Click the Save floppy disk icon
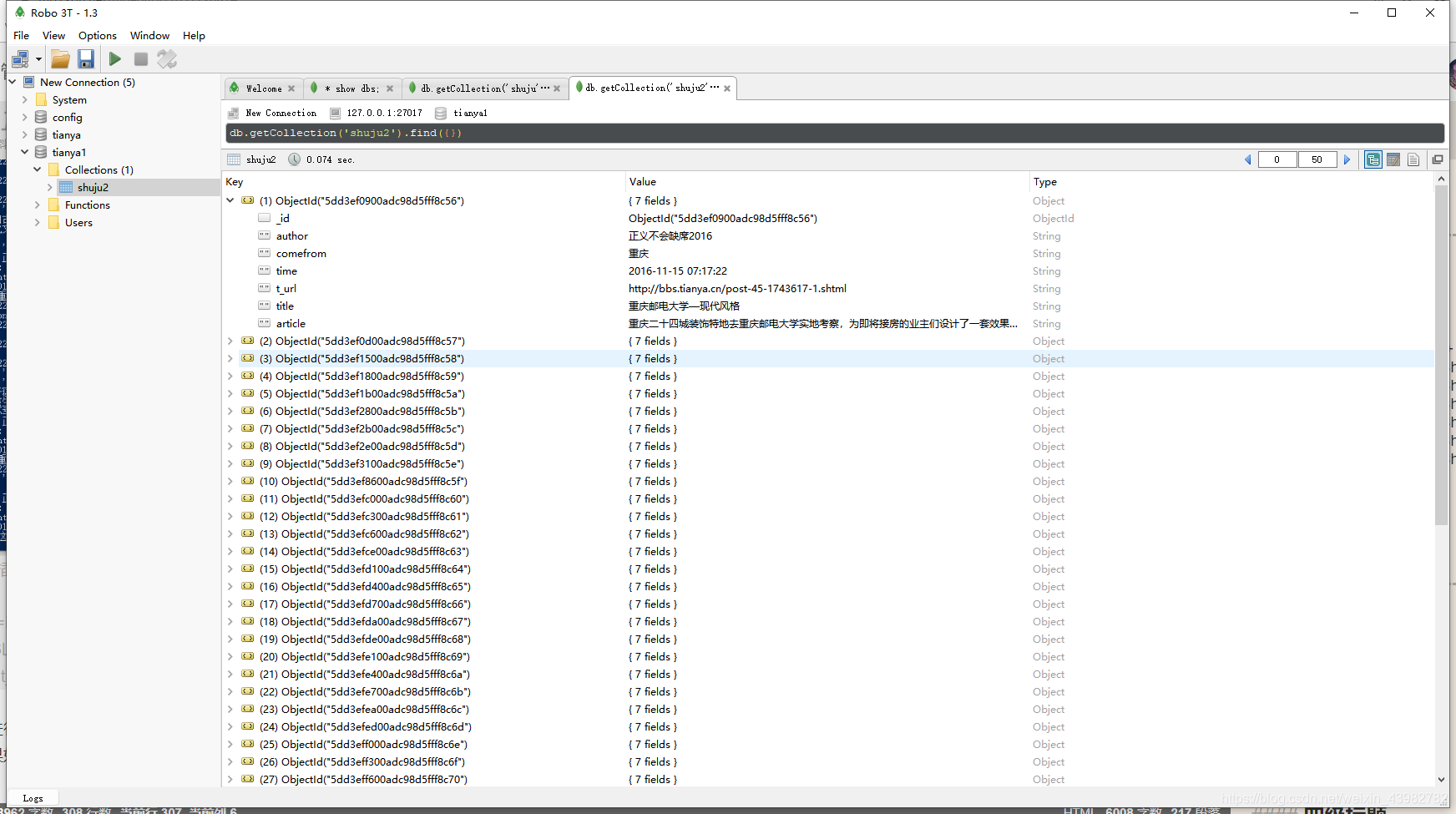 tap(86, 59)
